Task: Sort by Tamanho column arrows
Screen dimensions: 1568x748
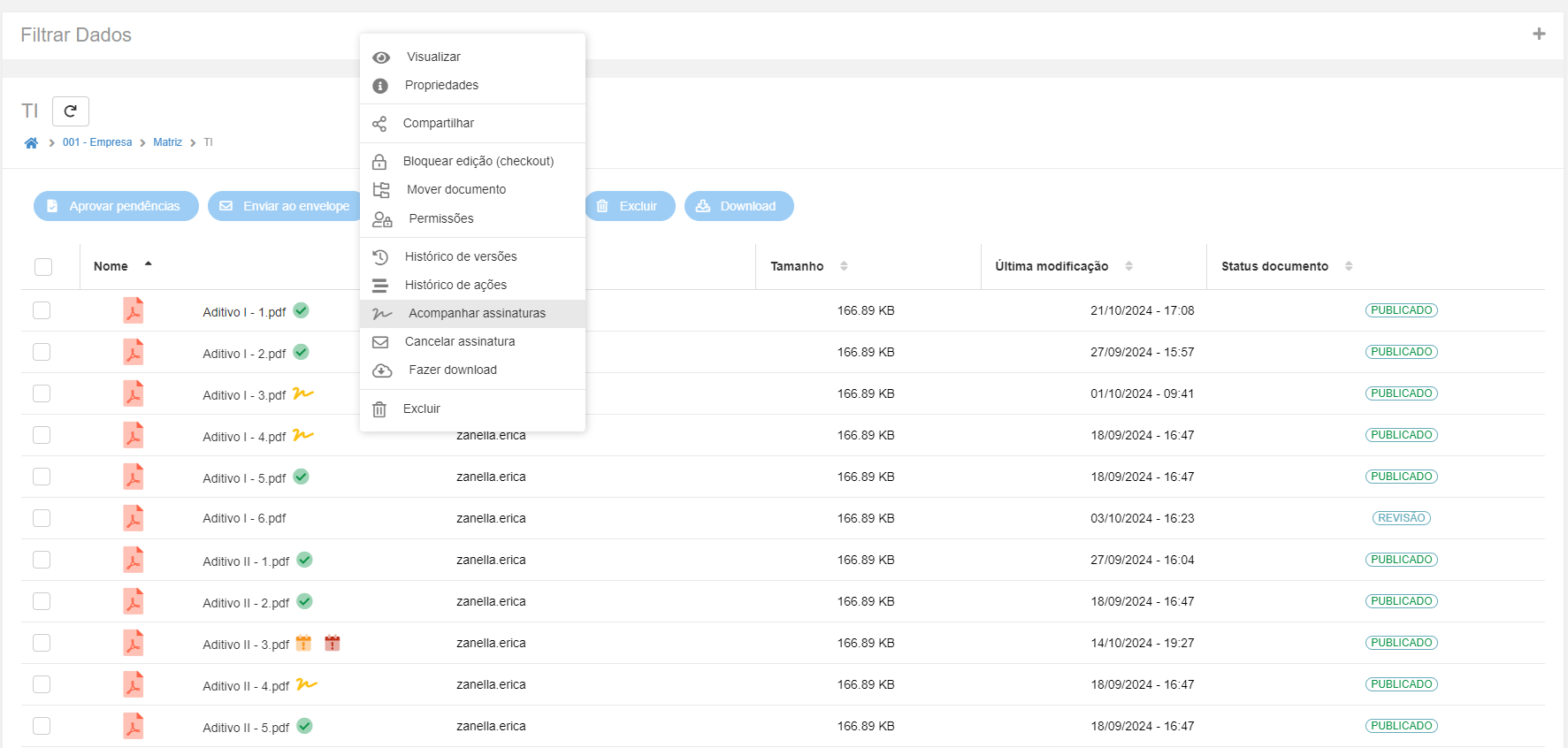Action: (x=844, y=266)
